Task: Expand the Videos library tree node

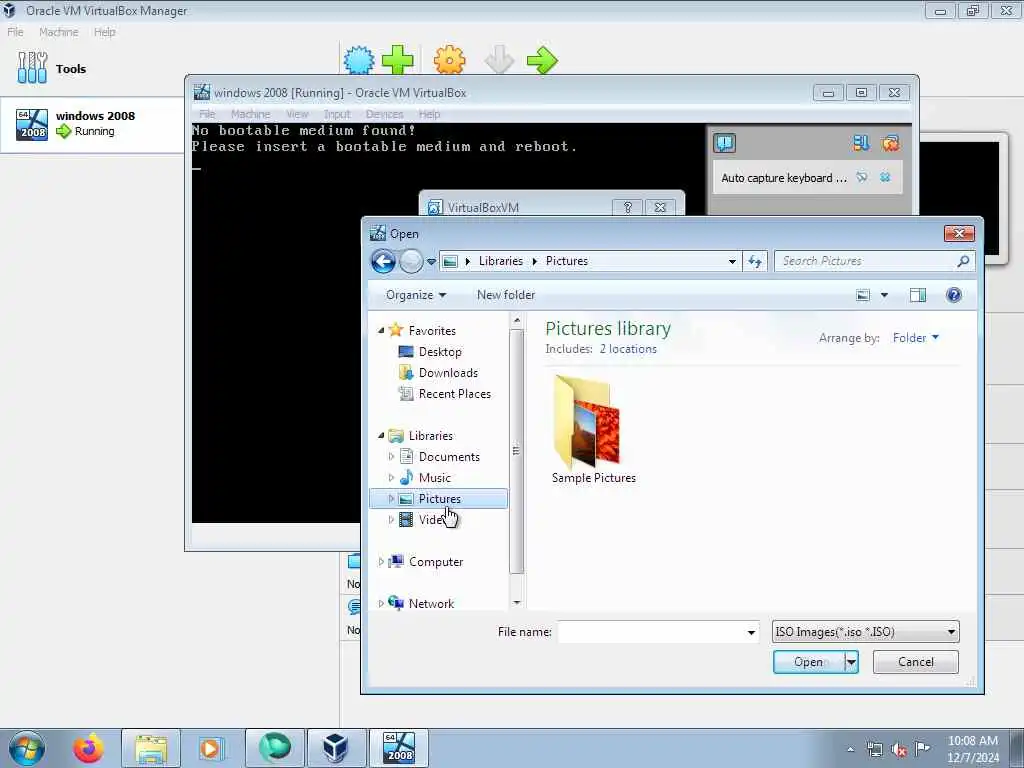Action: (391, 520)
